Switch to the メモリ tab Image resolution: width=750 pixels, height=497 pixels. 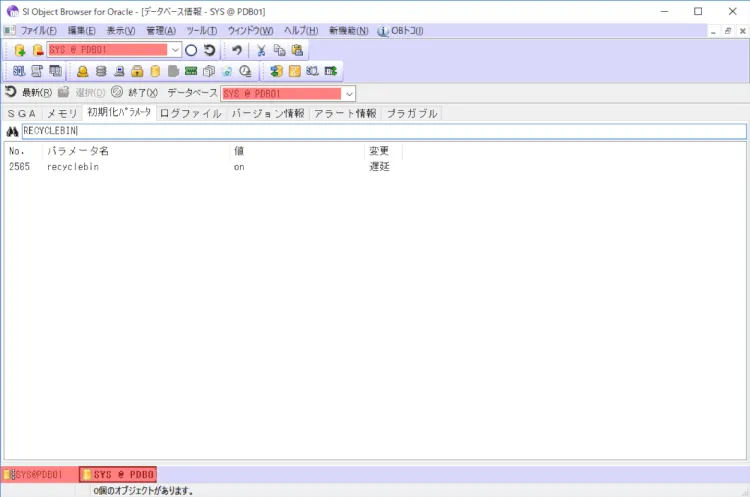[62, 114]
